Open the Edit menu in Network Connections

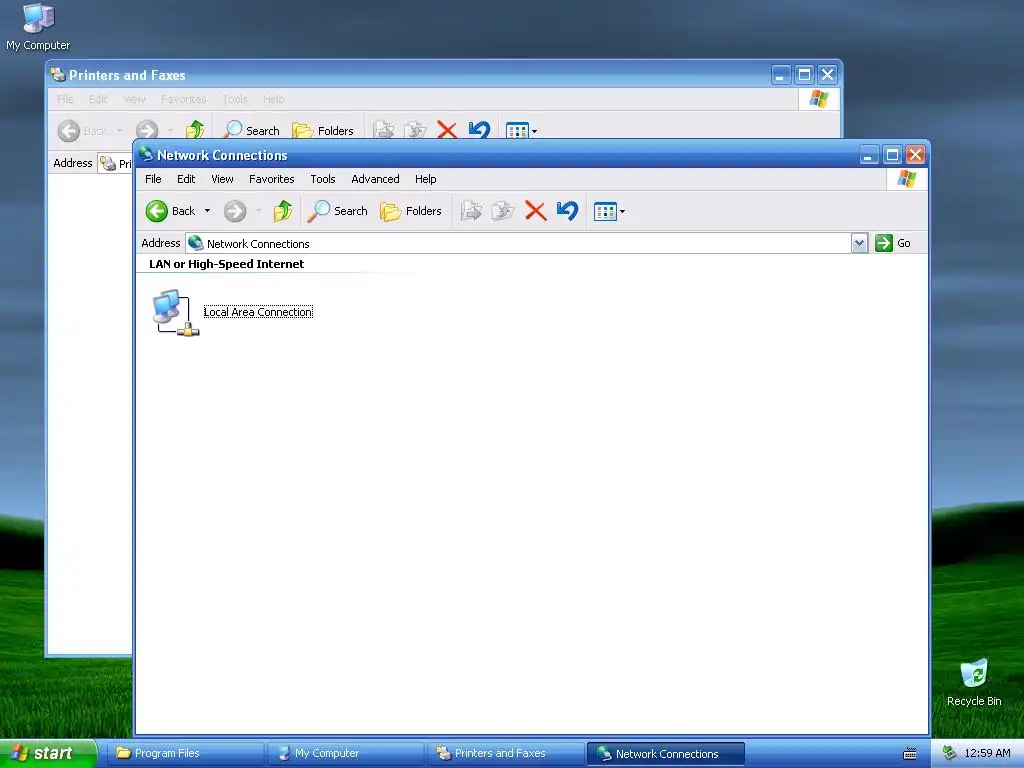tap(186, 179)
